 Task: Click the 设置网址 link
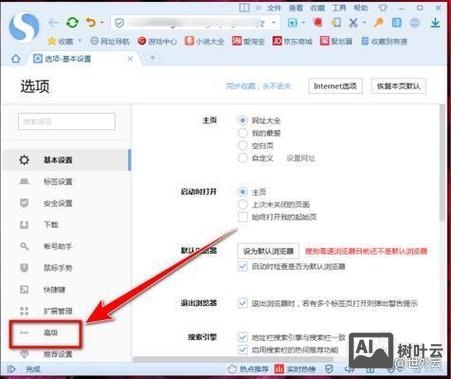[x=301, y=158]
